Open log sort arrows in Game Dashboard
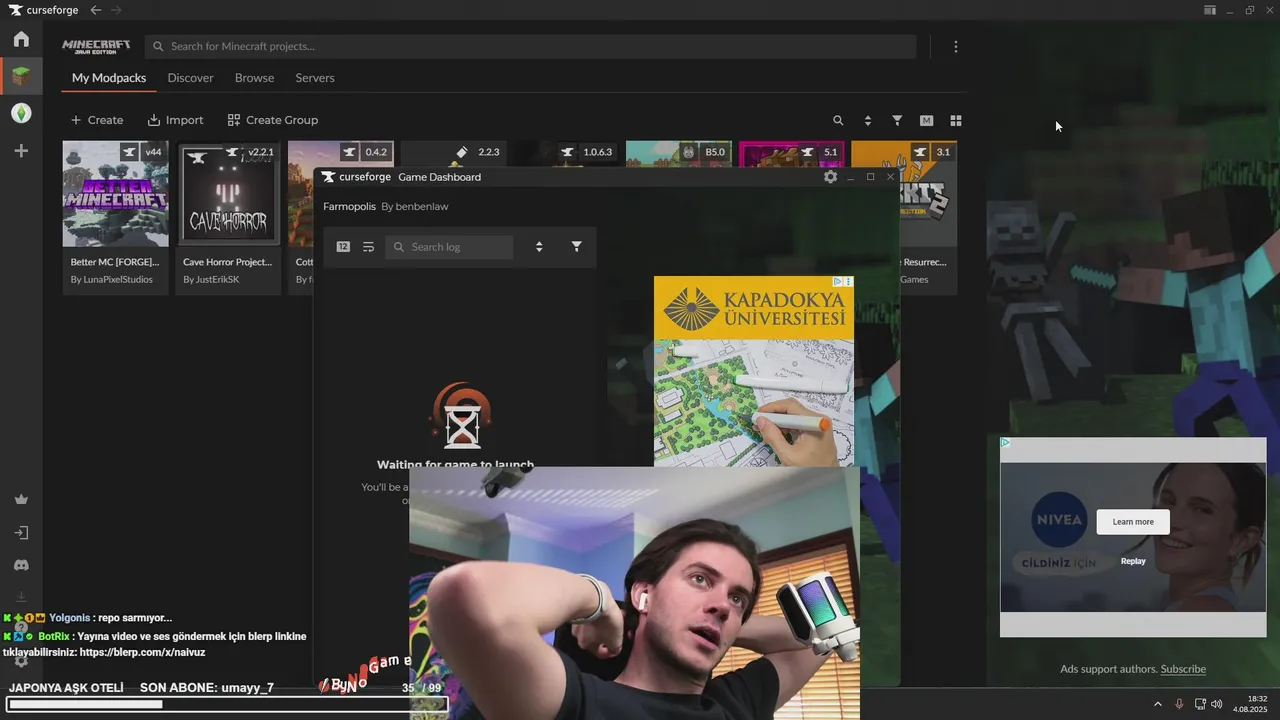The height and width of the screenshot is (720, 1280). tap(539, 247)
